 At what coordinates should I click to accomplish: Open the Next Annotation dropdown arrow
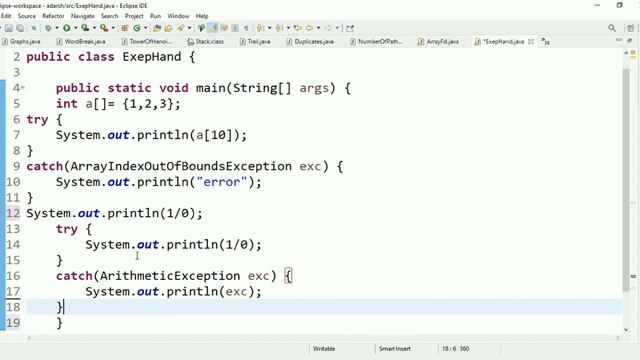click(269, 28)
